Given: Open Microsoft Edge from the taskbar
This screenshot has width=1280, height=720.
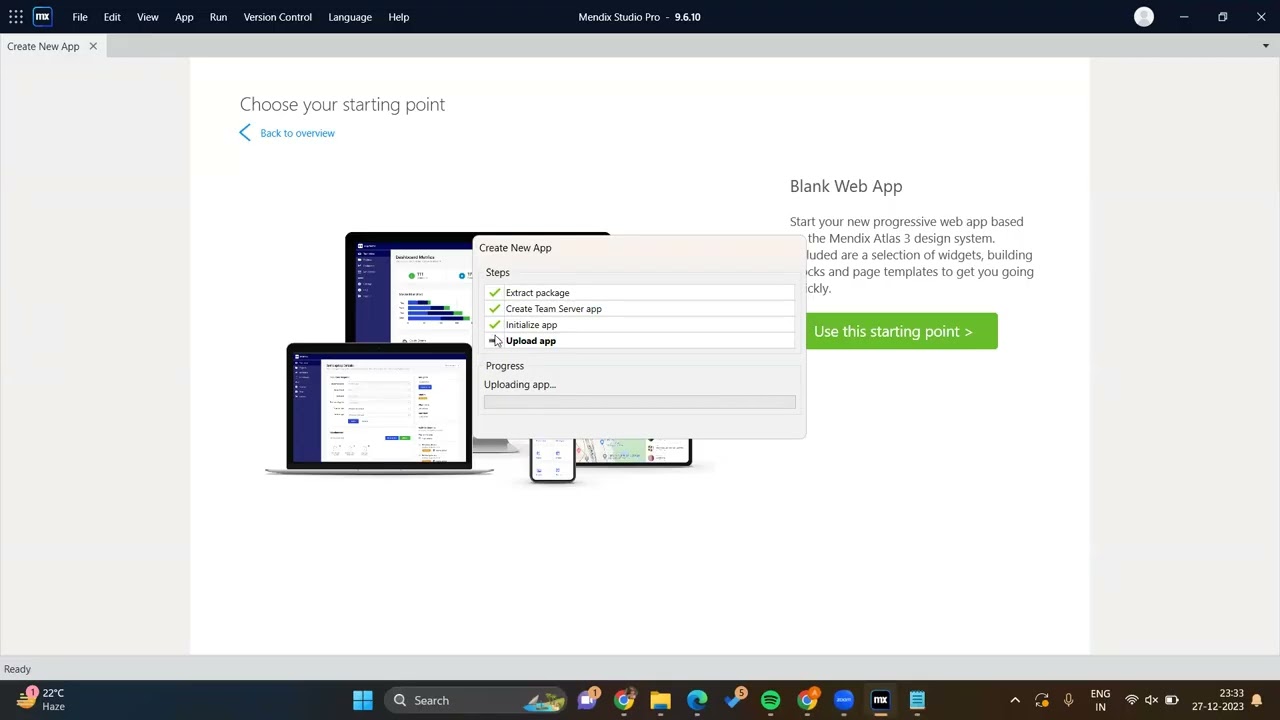Looking at the screenshot, I should coord(697,700).
